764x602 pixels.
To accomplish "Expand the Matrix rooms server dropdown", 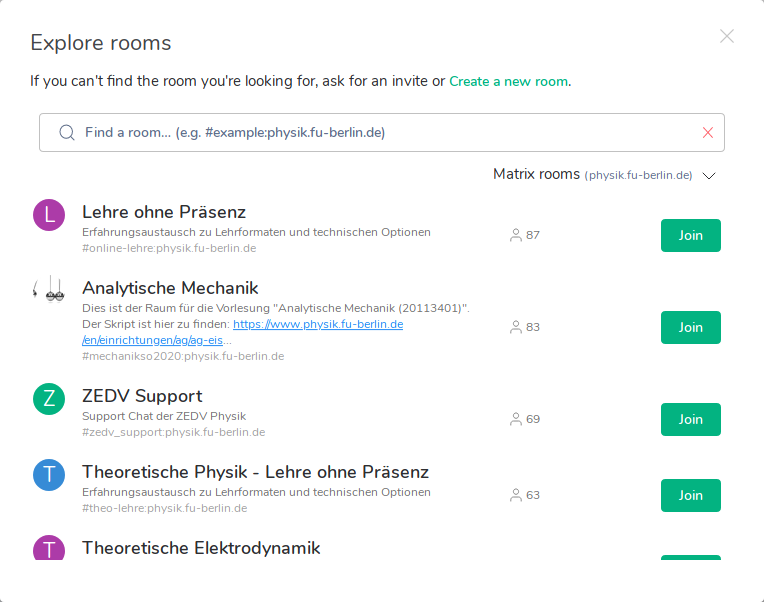I will [x=604, y=175].
